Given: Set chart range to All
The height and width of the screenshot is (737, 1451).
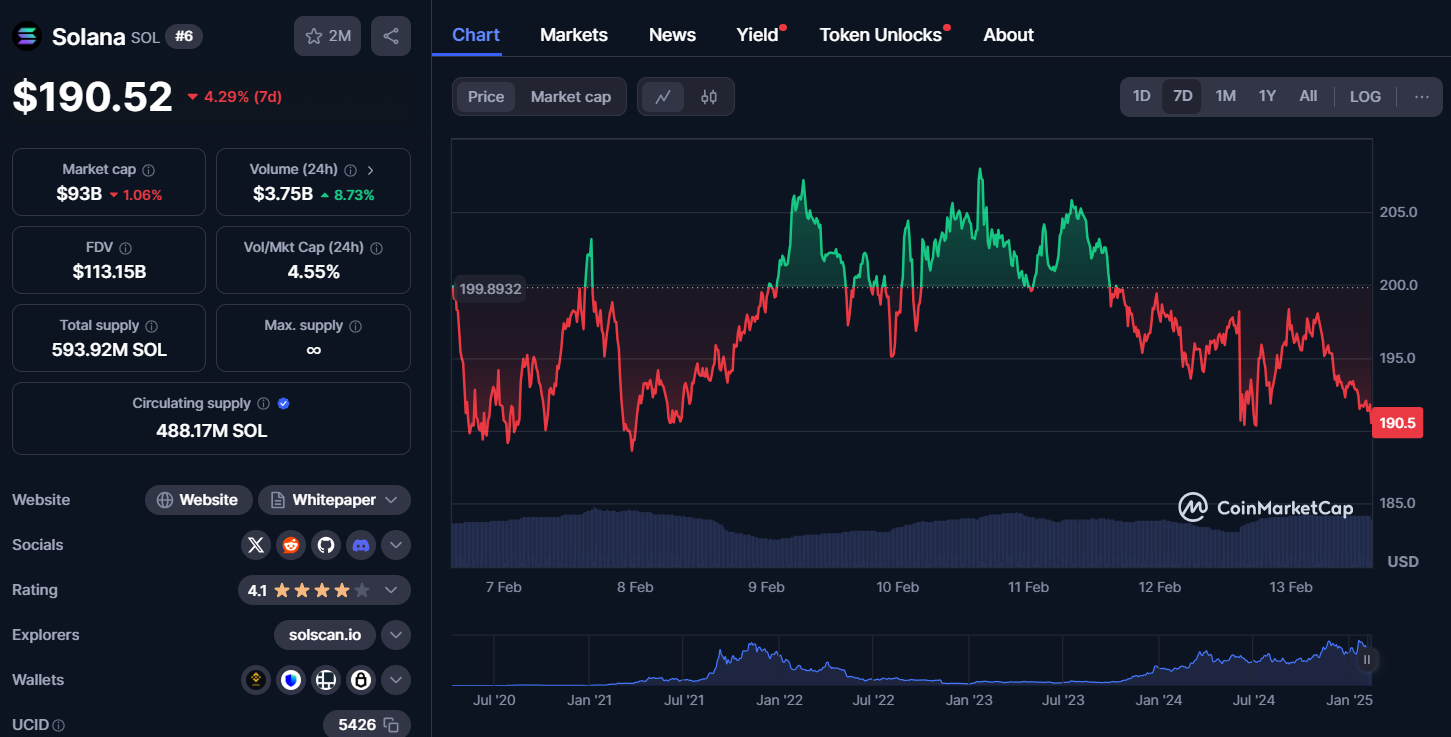Looking at the screenshot, I should (1308, 97).
